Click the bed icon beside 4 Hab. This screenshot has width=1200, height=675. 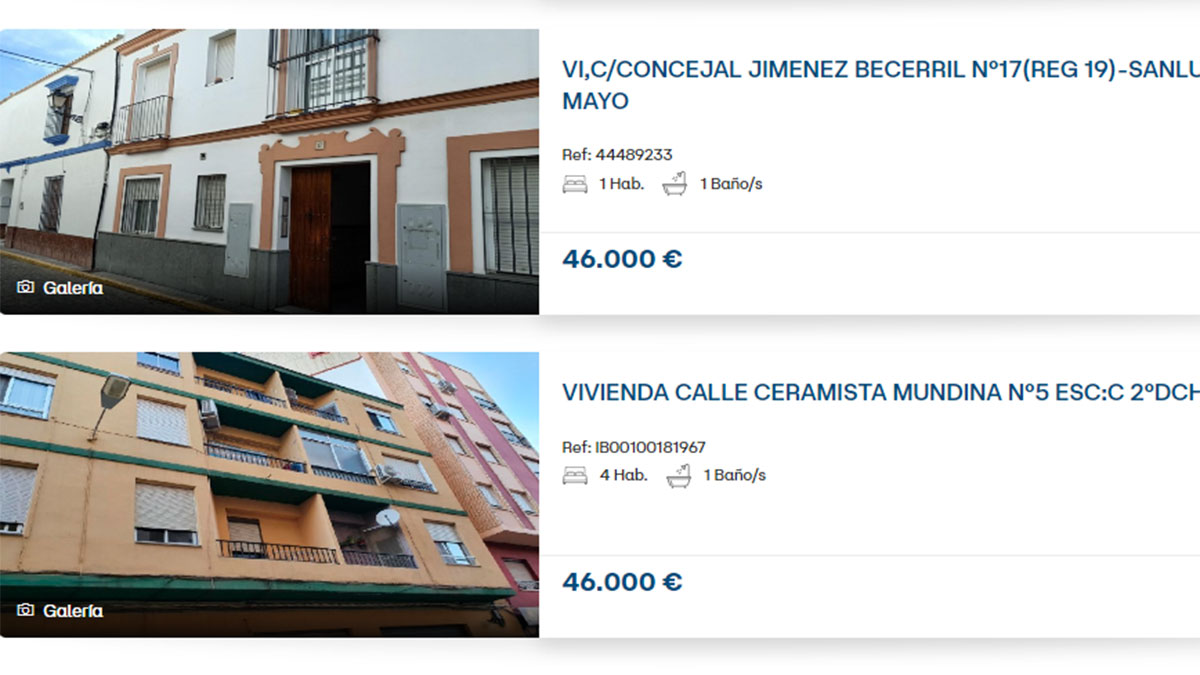click(x=575, y=475)
